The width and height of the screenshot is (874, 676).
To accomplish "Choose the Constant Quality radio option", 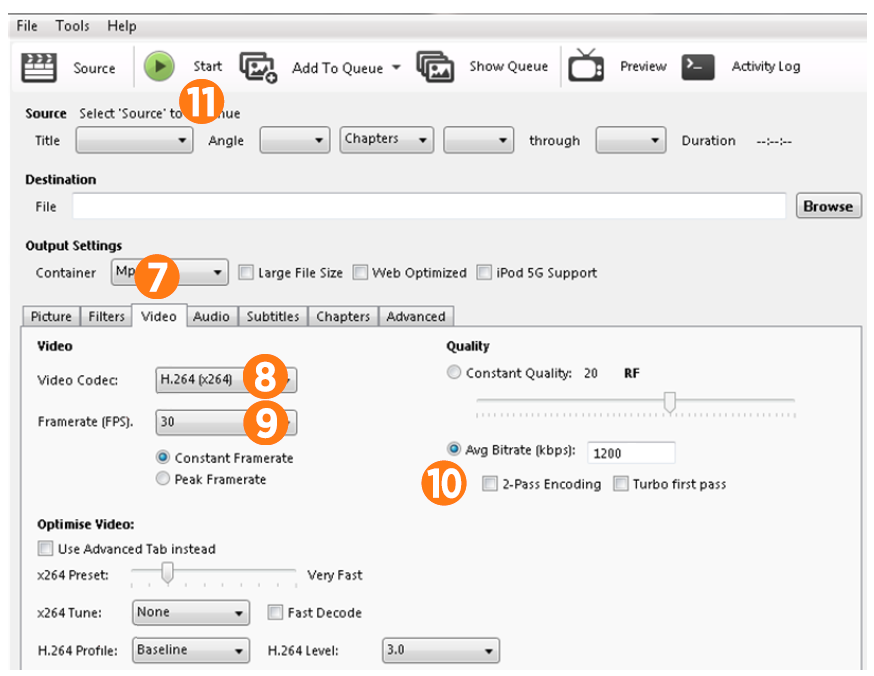I will pos(455,373).
